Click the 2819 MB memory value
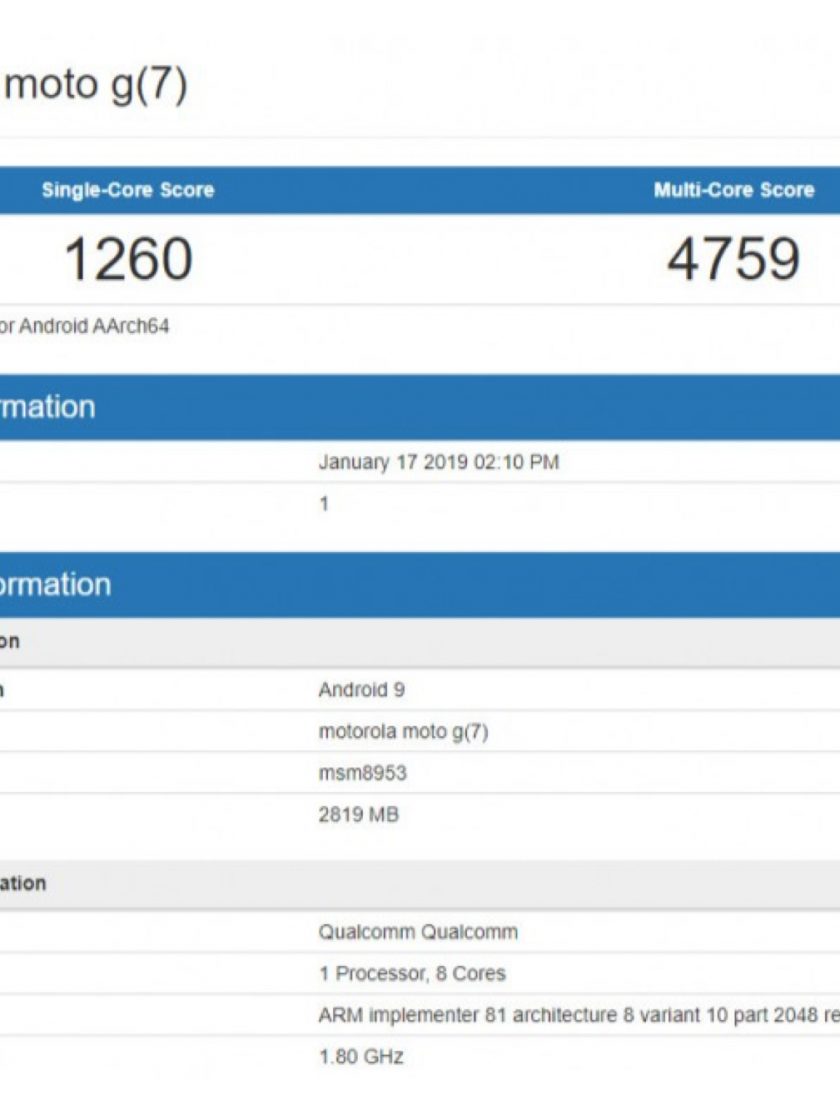This screenshot has width=840, height=1120. click(x=358, y=815)
